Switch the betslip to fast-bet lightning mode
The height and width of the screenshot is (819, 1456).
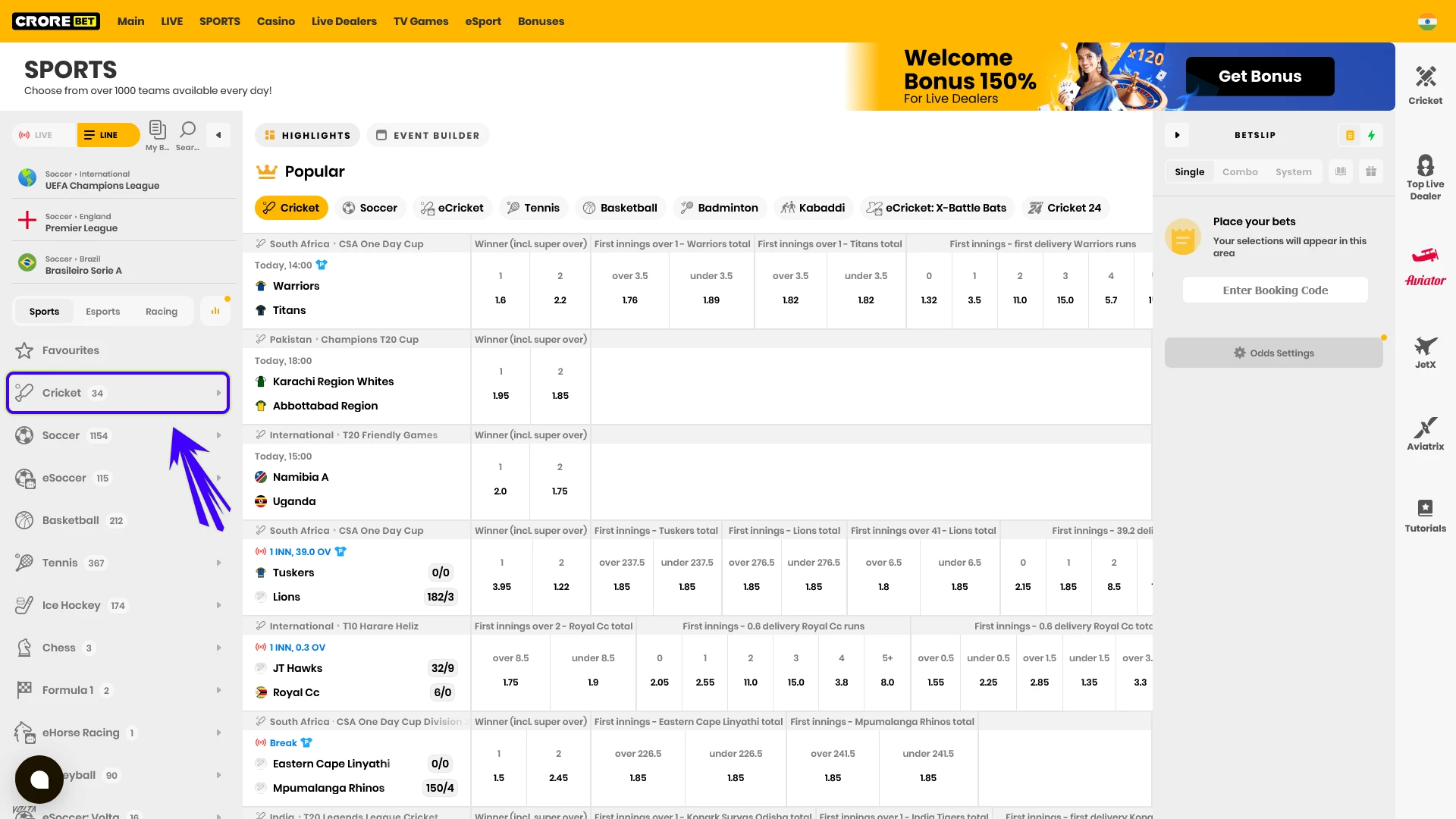pos(1373,135)
